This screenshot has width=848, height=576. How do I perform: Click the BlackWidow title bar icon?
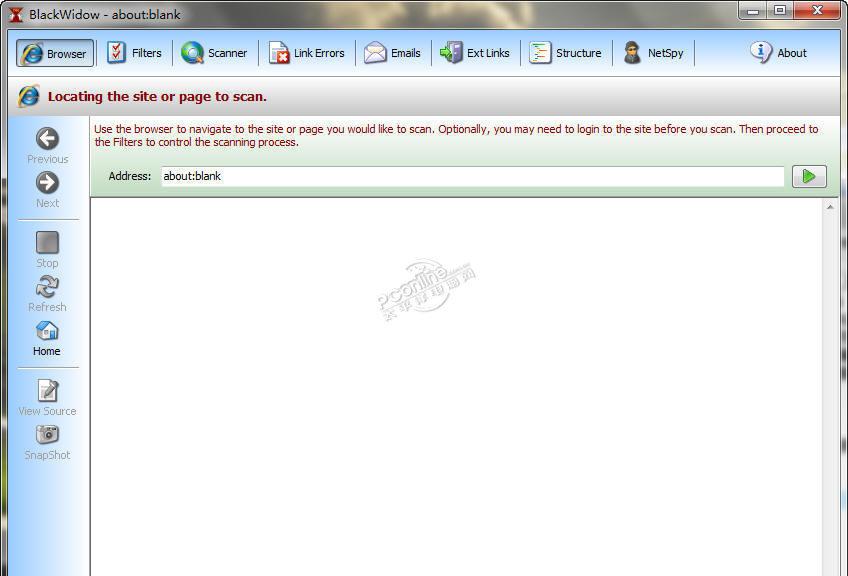(x=16, y=14)
